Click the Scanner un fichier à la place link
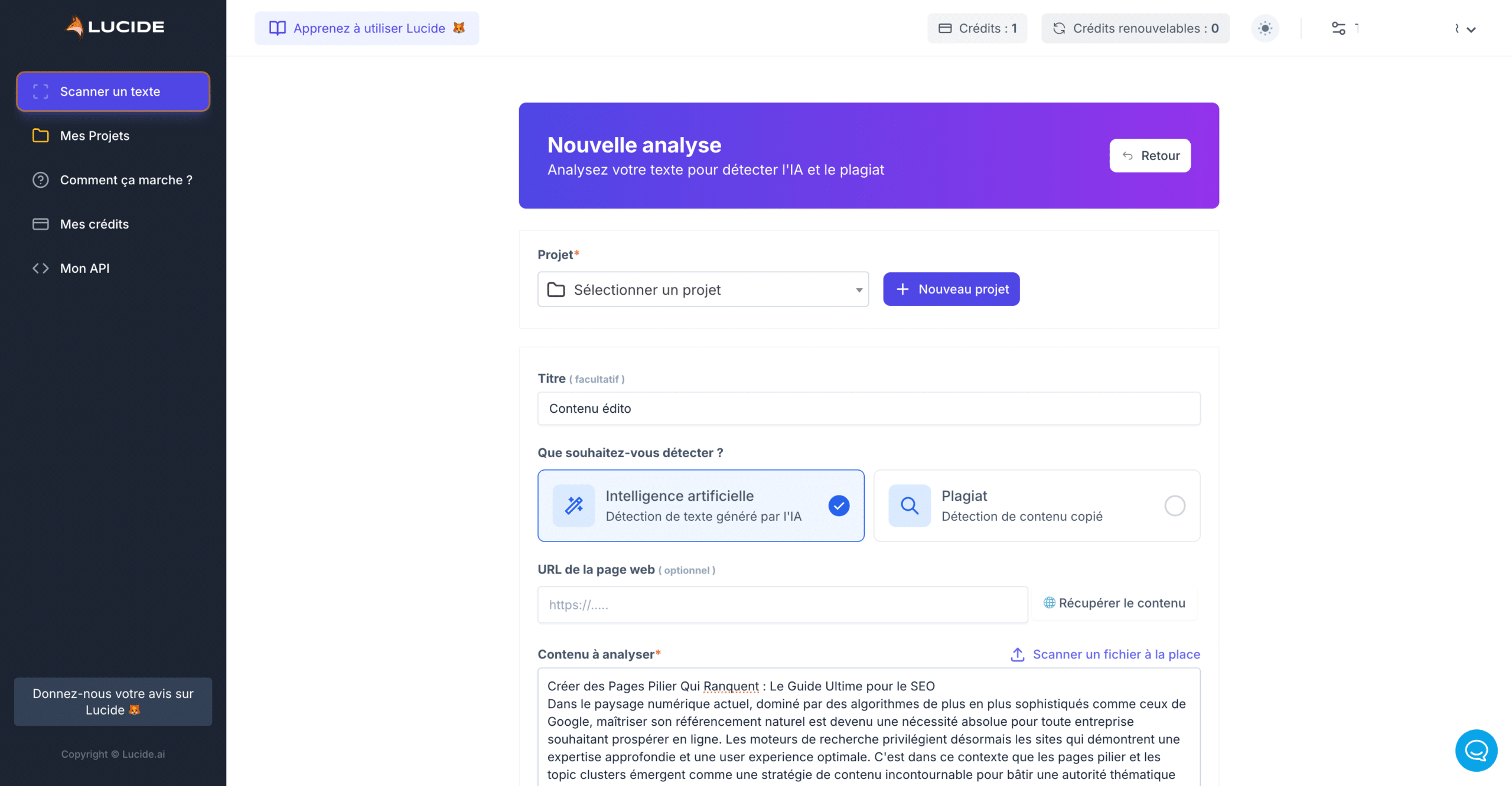 1115,654
